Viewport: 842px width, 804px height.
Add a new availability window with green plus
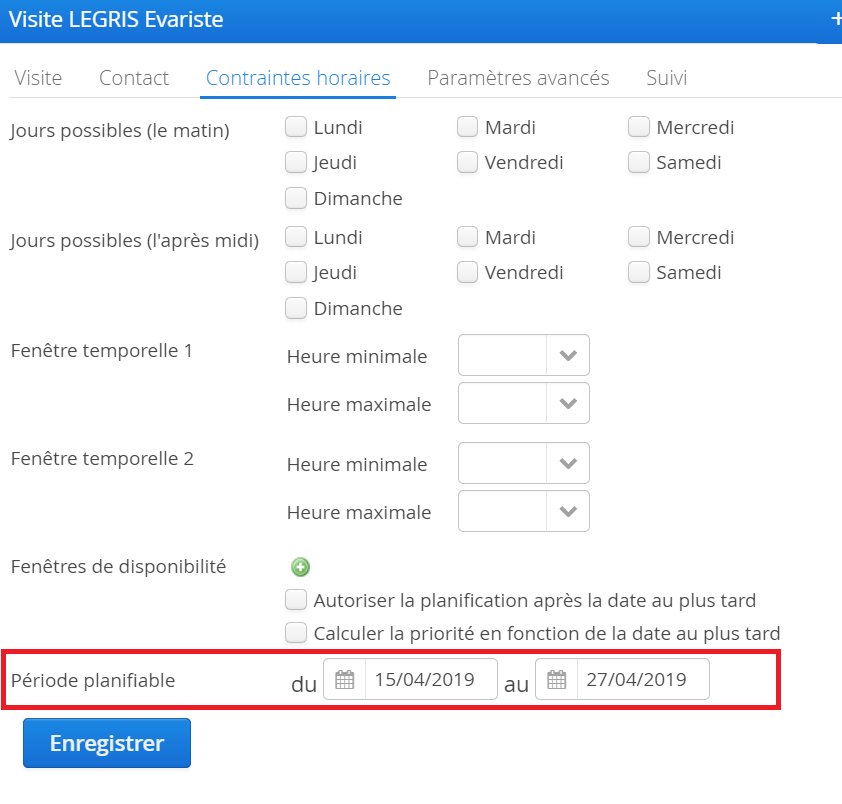pos(300,567)
